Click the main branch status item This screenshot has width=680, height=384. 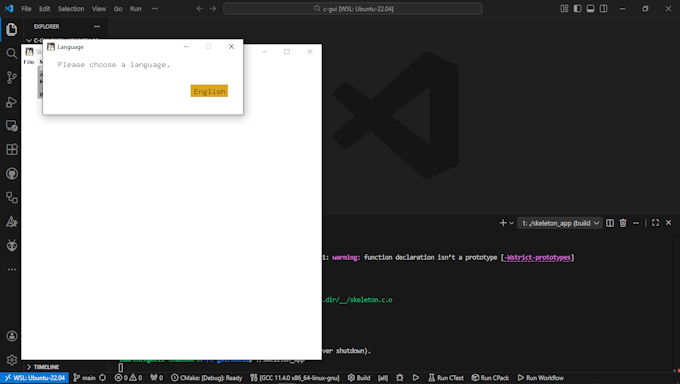[x=84, y=378]
